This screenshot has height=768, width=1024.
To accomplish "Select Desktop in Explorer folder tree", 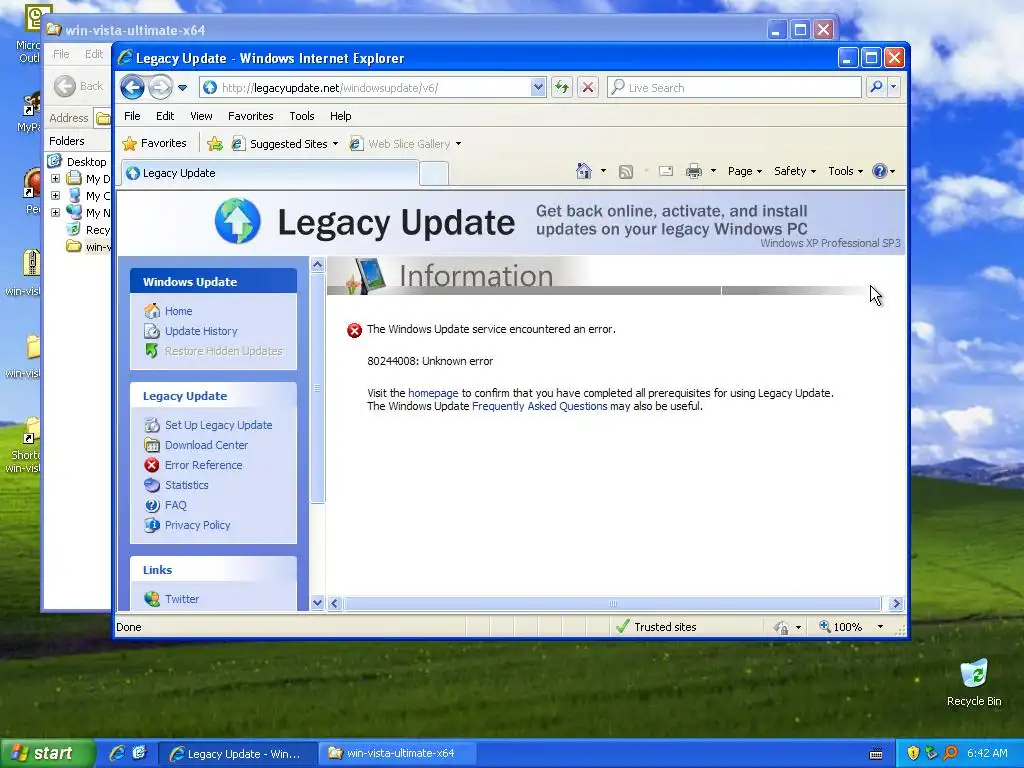I will (86, 161).
